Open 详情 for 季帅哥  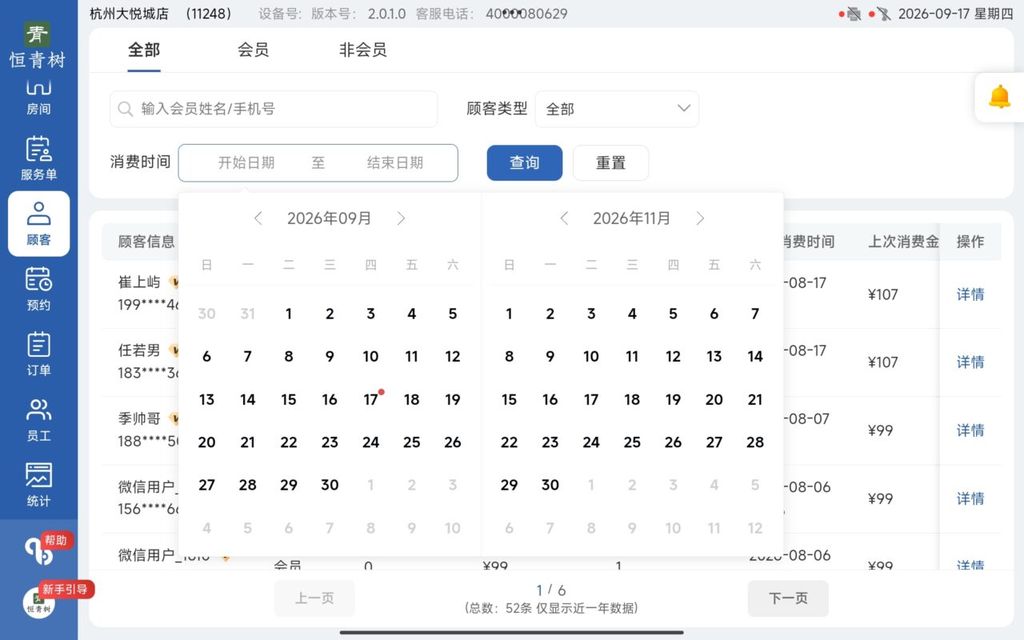970,430
